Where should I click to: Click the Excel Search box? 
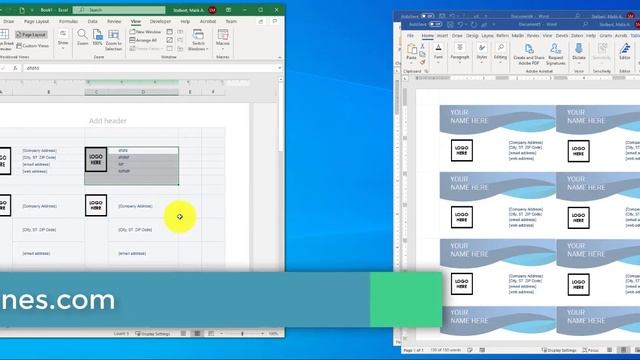119,10
